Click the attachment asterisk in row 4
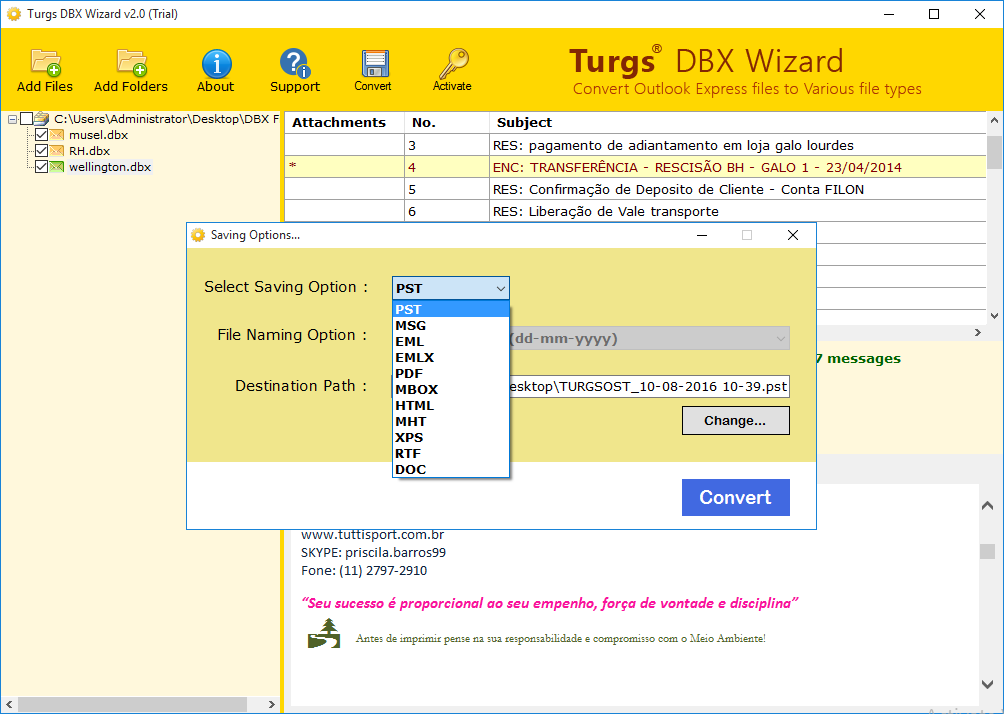The width and height of the screenshot is (1004, 714). click(293, 167)
